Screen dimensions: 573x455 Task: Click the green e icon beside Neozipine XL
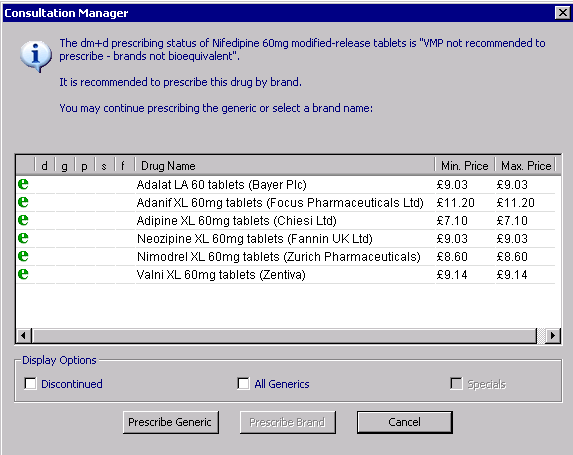(x=23, y=238)
